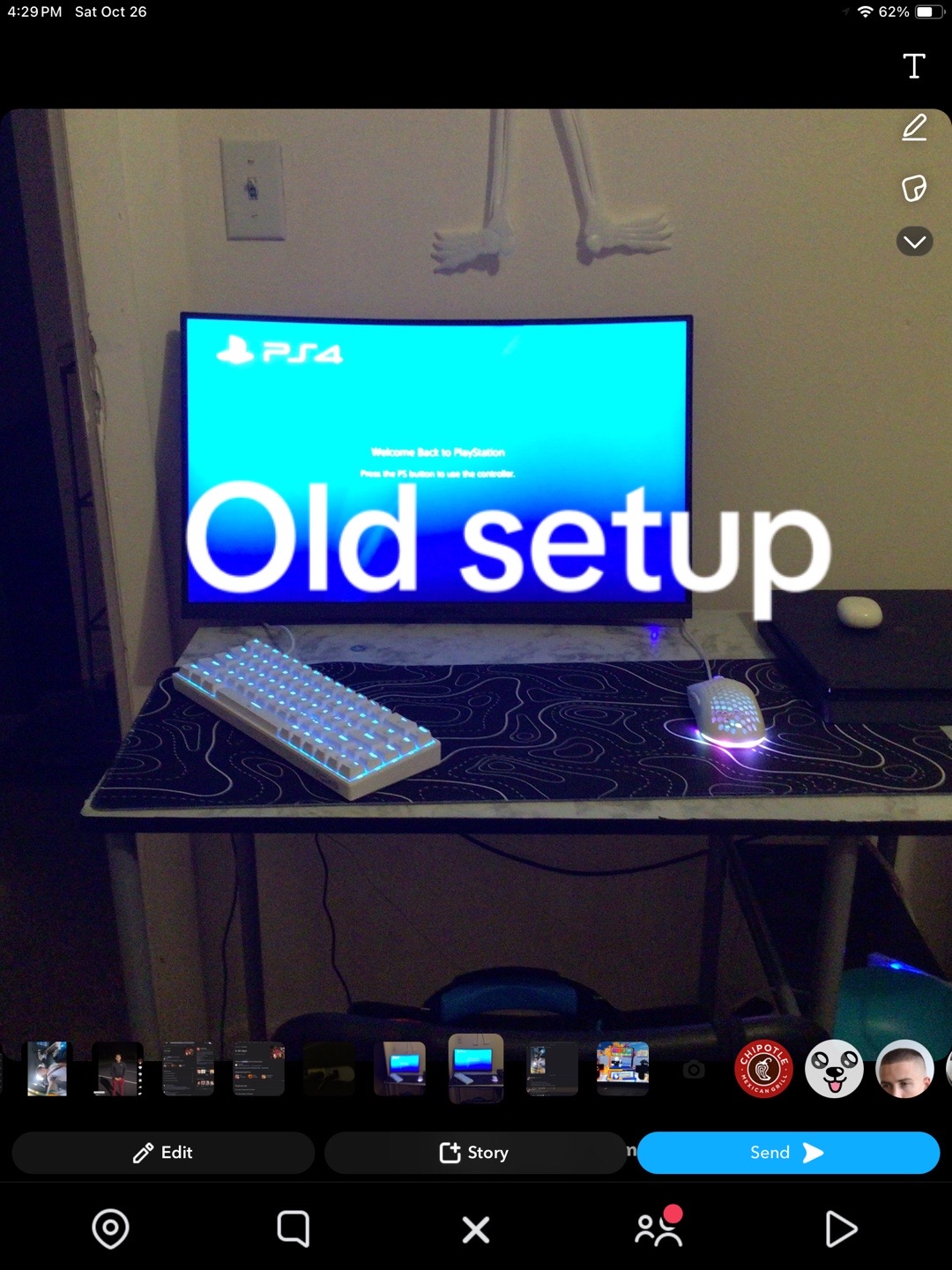Viewport: 952px width, 1270px height.
Task: Open the Spotlight play icon
Action: coord(841,1229)
